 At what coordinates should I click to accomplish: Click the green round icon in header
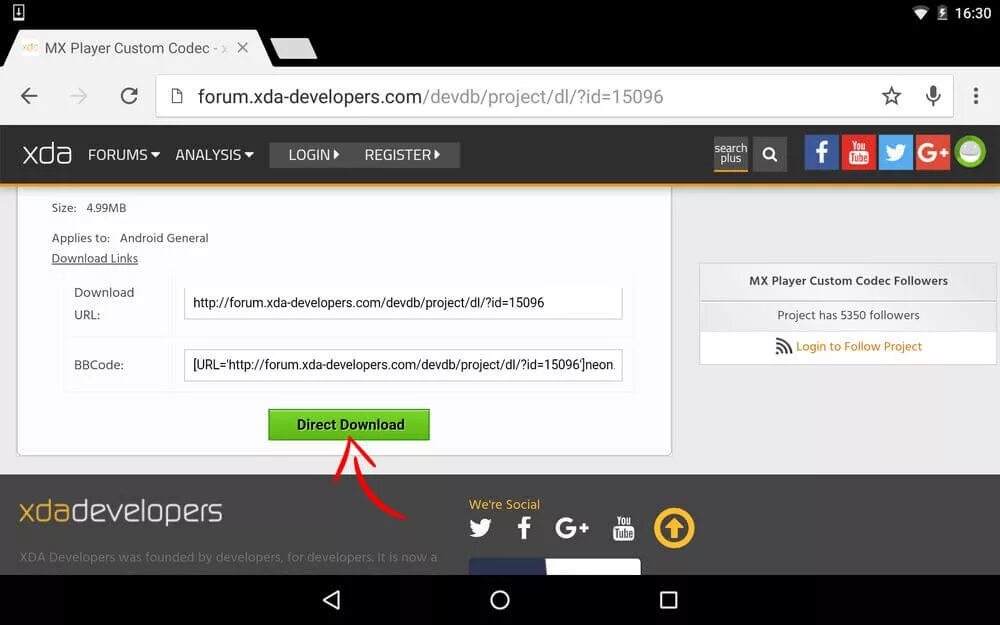click(x=970, y=152)
